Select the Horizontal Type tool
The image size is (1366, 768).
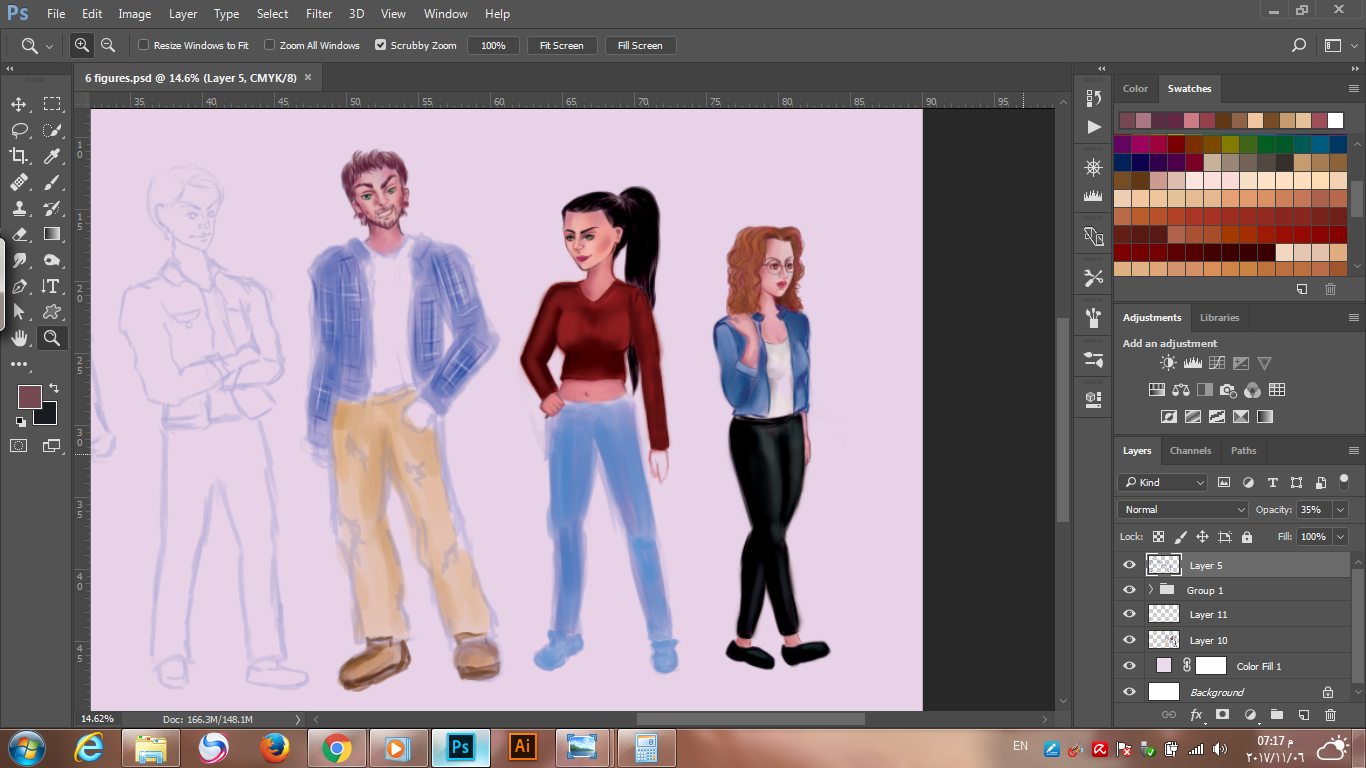tap(53, 286)
